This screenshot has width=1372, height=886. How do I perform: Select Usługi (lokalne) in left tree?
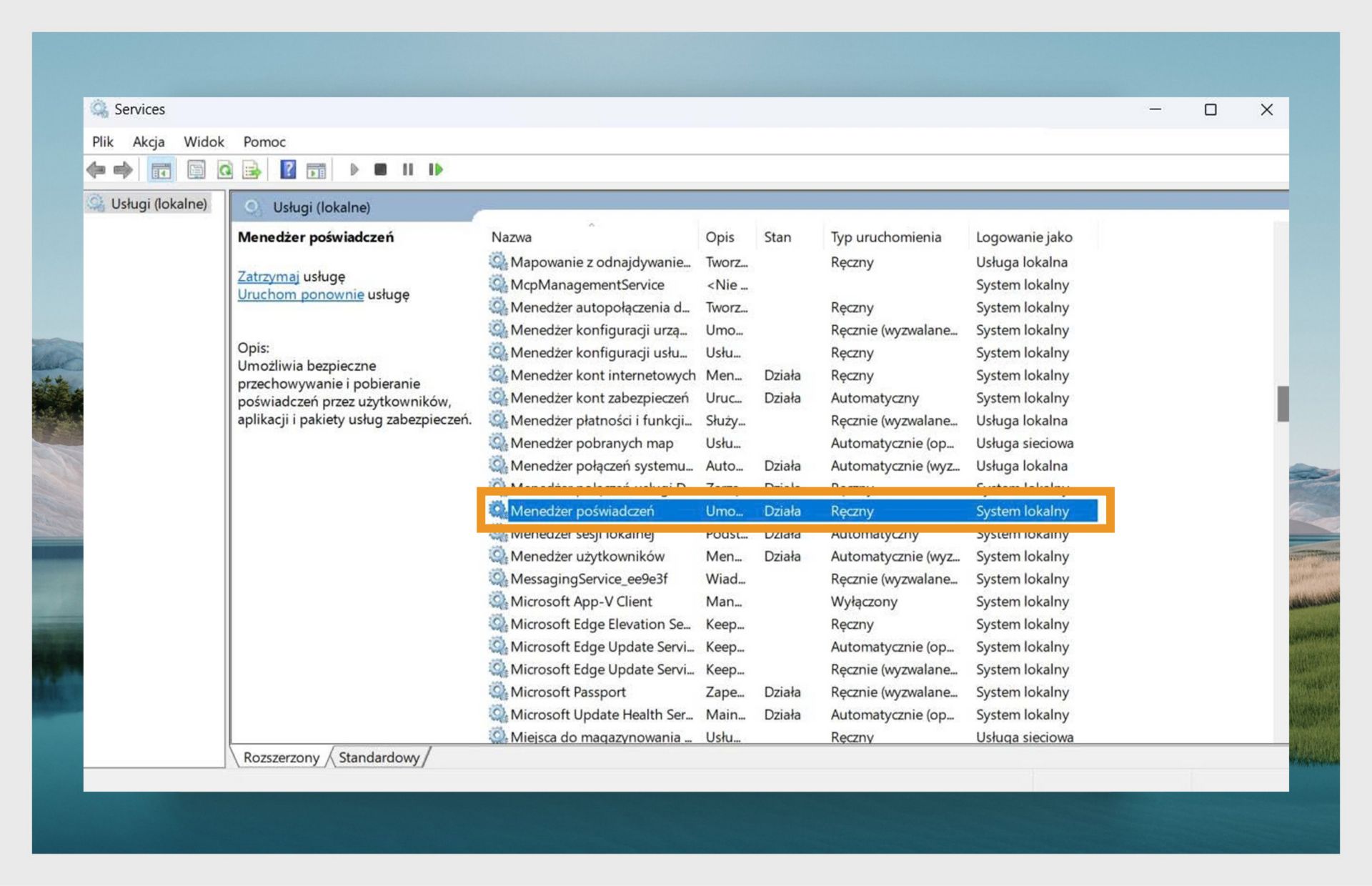pyautogui.click(x=159, y=204)
